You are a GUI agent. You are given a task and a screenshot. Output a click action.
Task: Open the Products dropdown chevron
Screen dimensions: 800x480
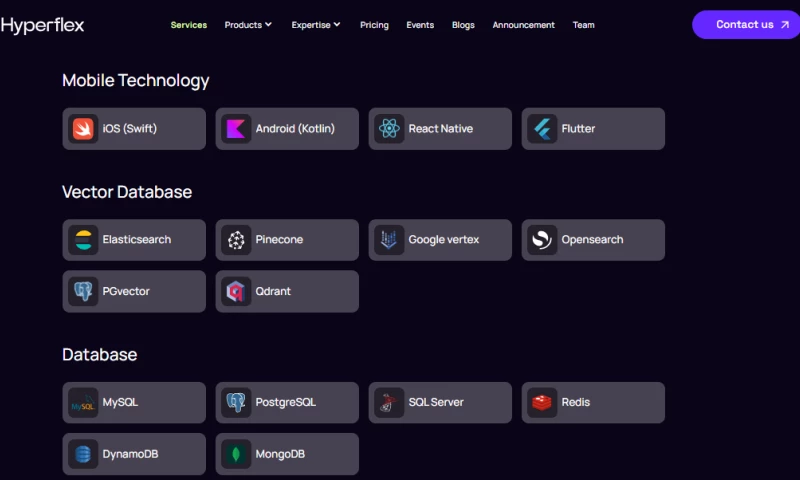[268, 24]
